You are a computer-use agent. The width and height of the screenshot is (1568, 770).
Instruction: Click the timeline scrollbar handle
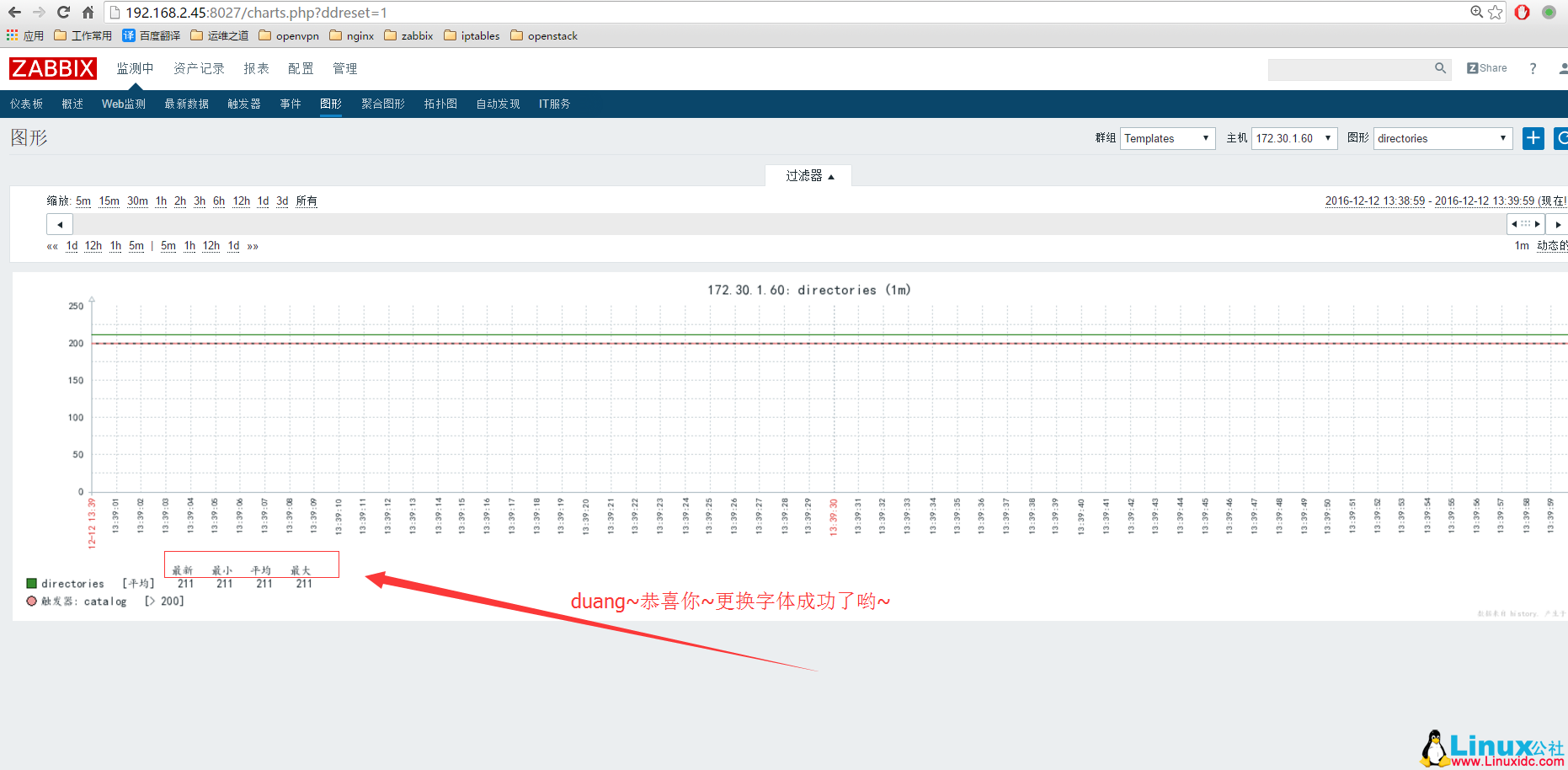tap(1525, 224)
